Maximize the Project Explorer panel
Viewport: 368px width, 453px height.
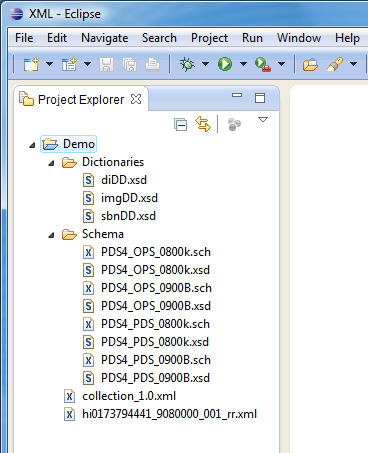[x=260, y=98]
